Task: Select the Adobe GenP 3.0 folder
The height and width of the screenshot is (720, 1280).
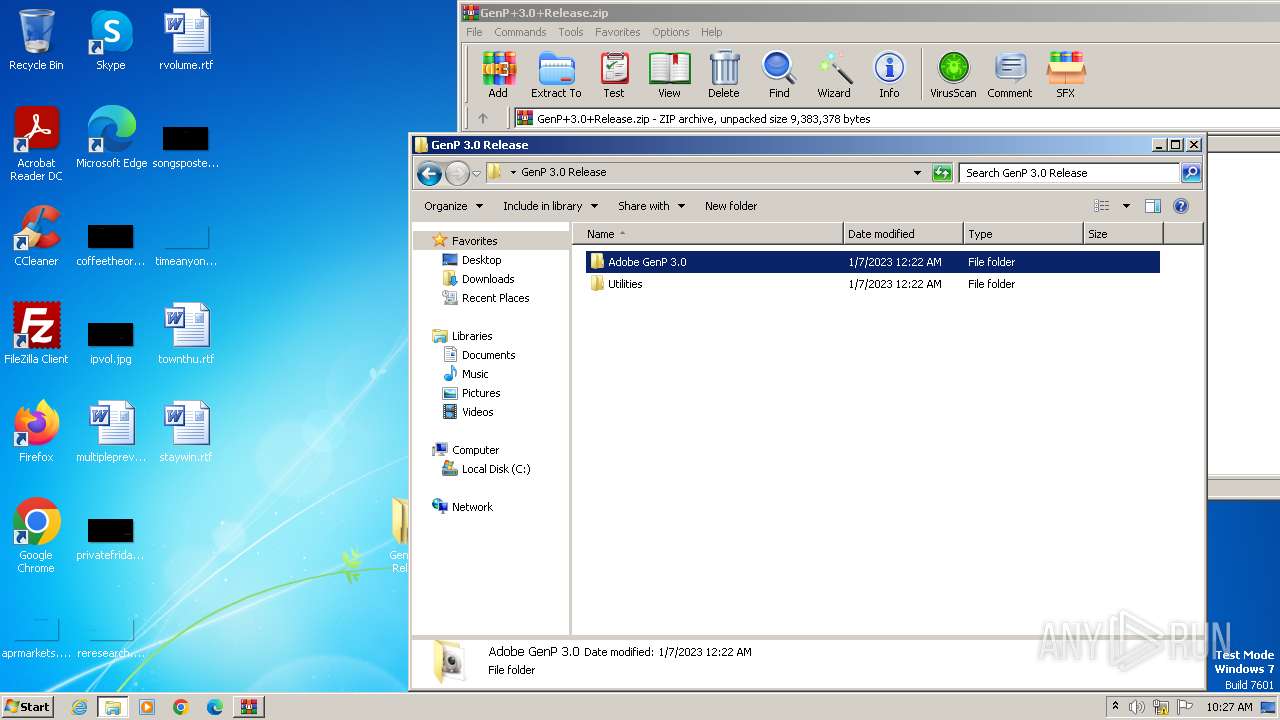Action: point(872,262)
